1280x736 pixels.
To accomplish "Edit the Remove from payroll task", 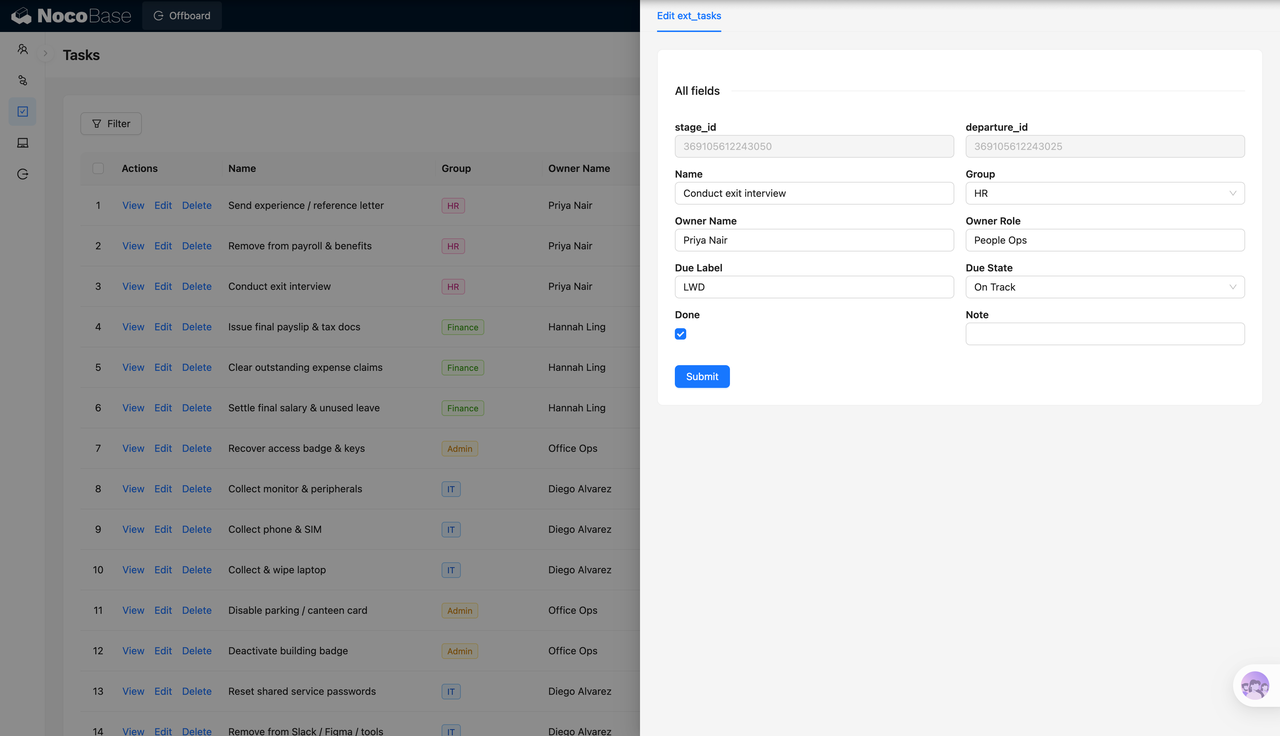I will point(163,246).
